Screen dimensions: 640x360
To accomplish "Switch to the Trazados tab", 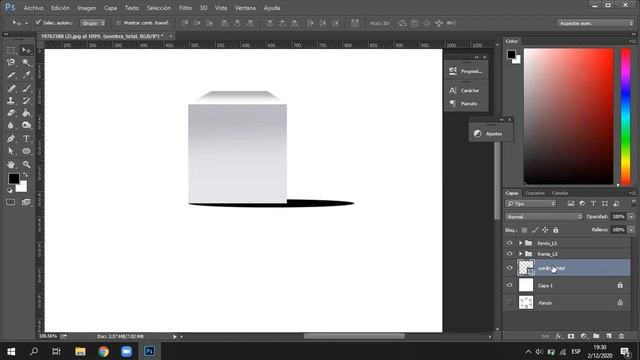I will [535, 193].
